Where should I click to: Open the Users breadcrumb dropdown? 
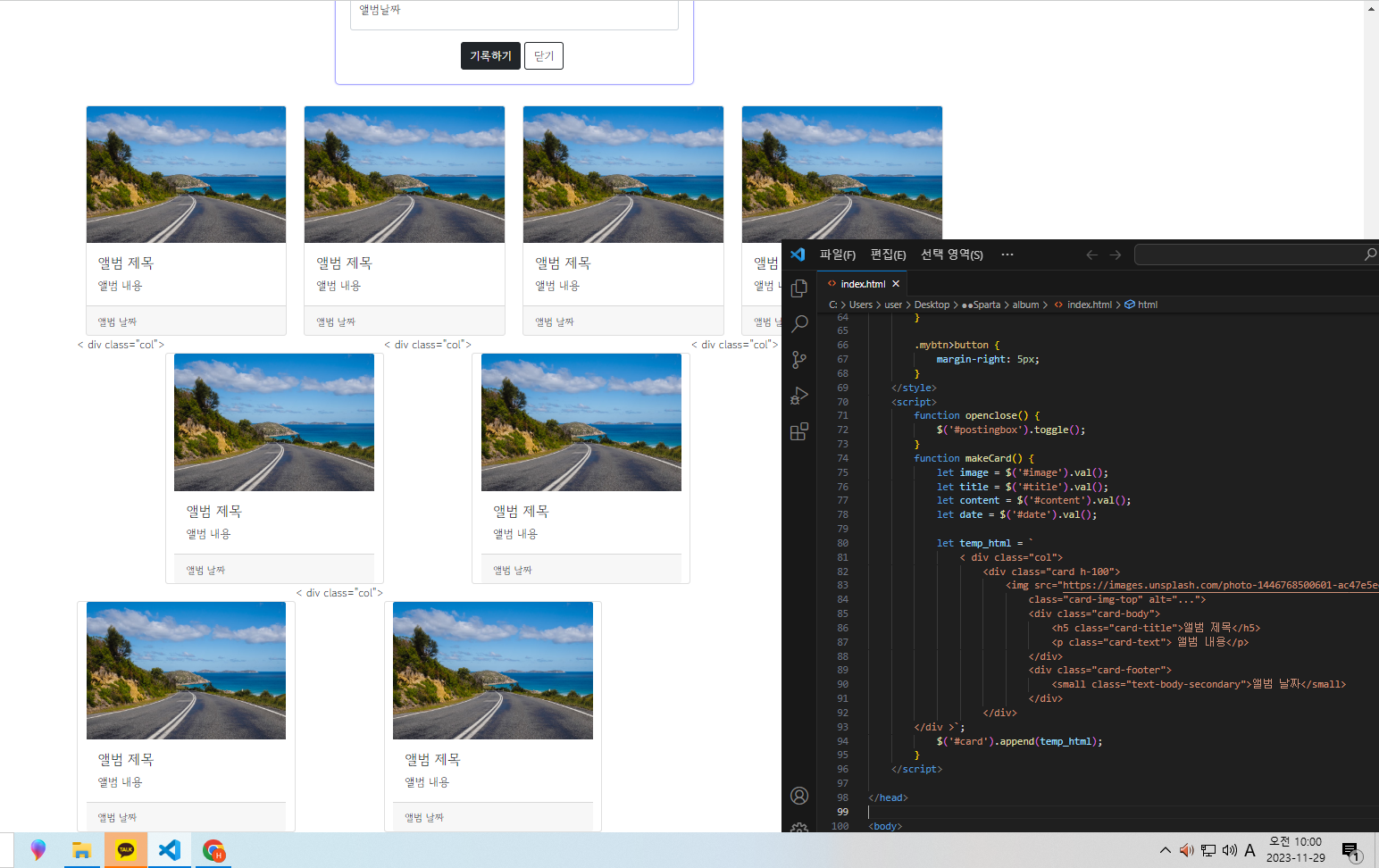[861, 305]
